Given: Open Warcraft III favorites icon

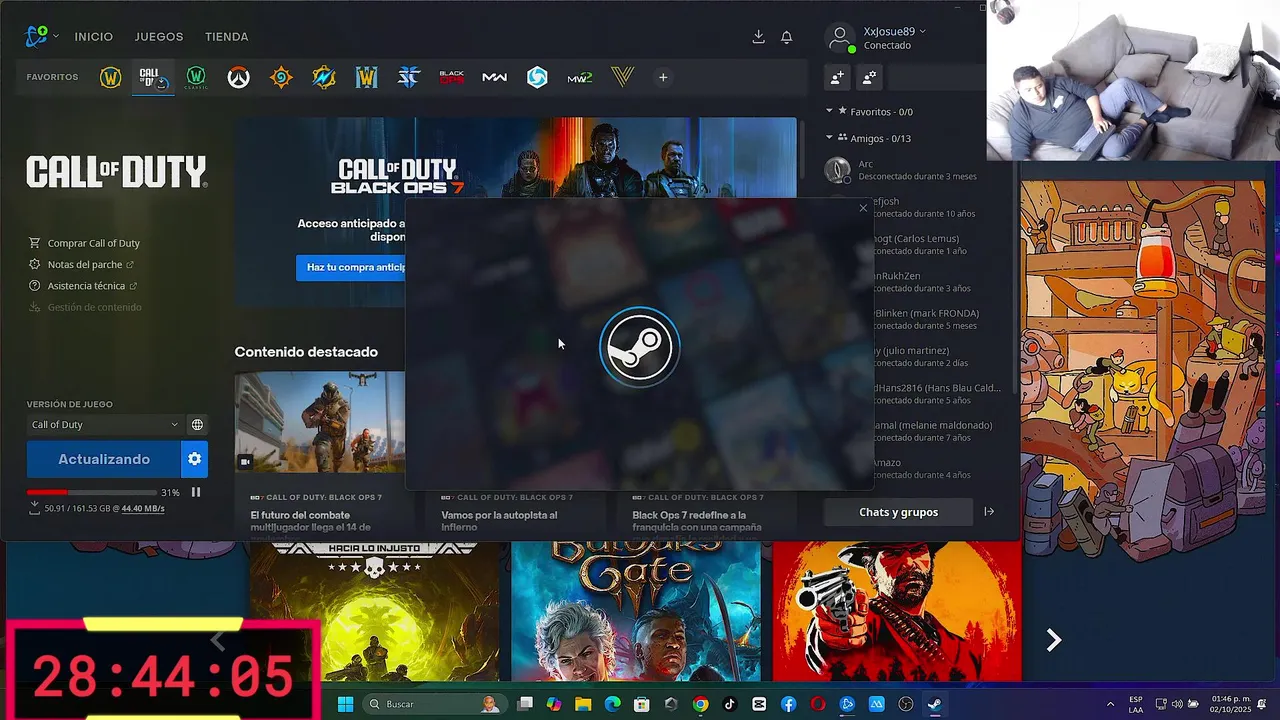Looking at the screenshot, I should pyautogui.click(x=366, y=77).
